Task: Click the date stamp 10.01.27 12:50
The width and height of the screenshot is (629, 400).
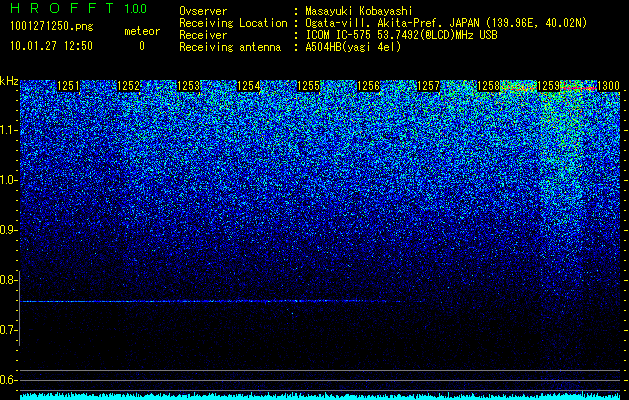Action: [51, 46]
